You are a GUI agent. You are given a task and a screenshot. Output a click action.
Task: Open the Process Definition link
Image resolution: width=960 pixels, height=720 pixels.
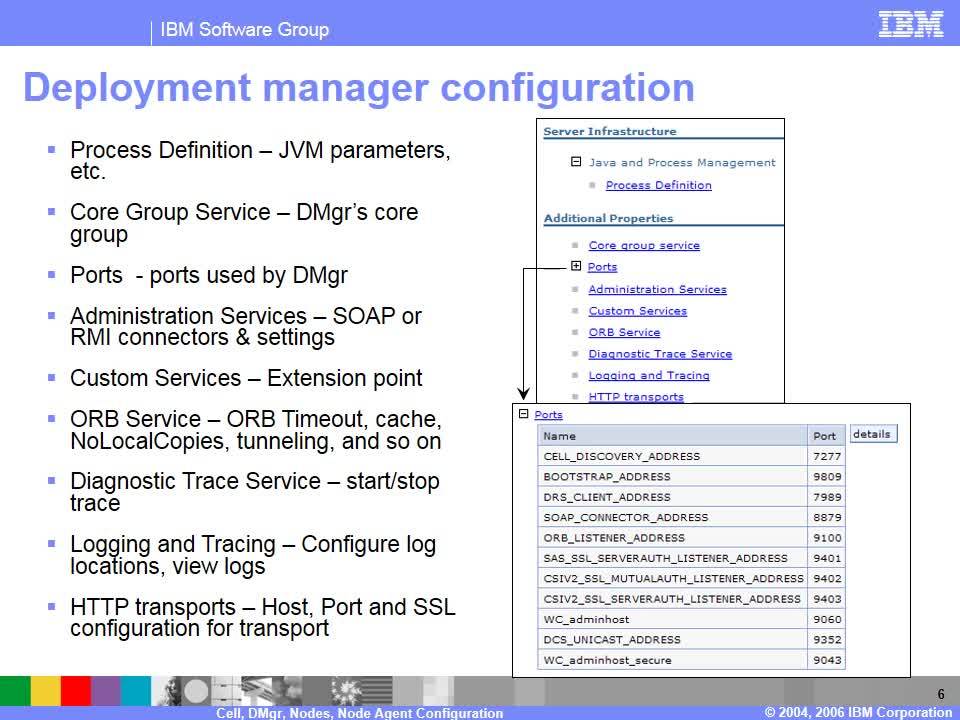tap(658, 185)
